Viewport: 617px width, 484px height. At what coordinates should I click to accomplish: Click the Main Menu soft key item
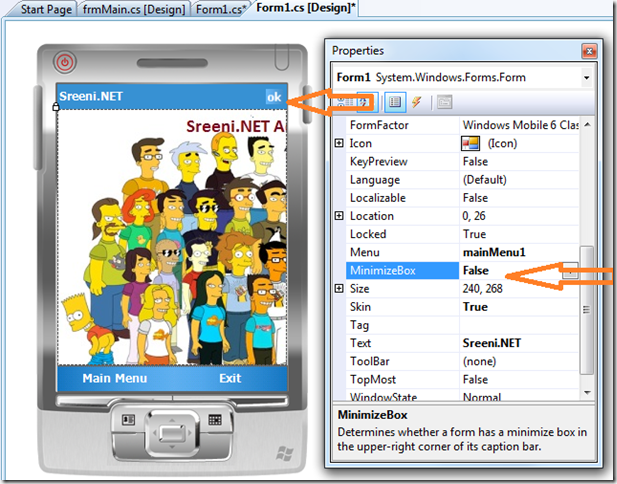coord(115,378)
